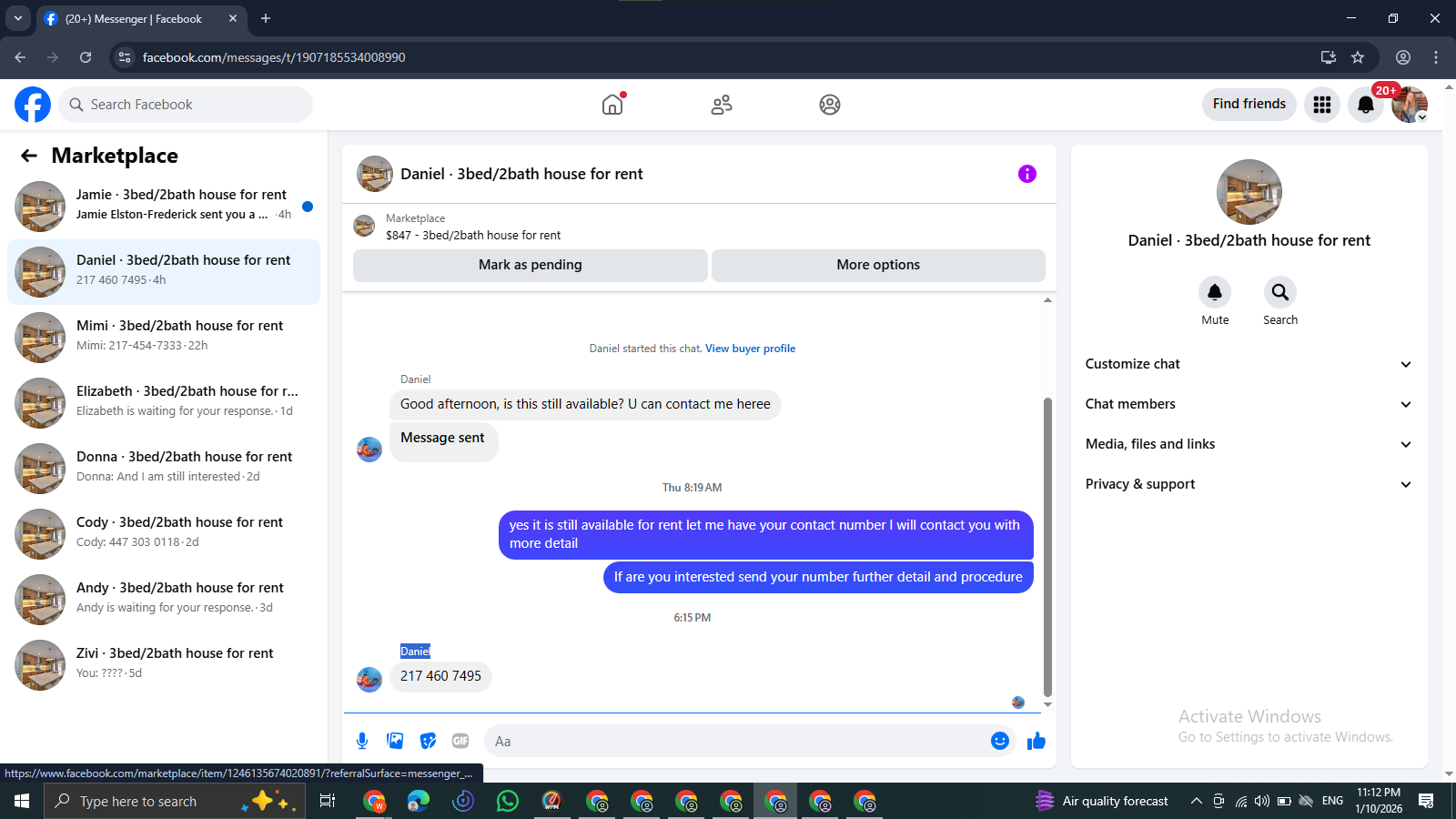The height and width of the screenshot is (819, 1456).
Task: Reload the page
Action: pos(86,57)
